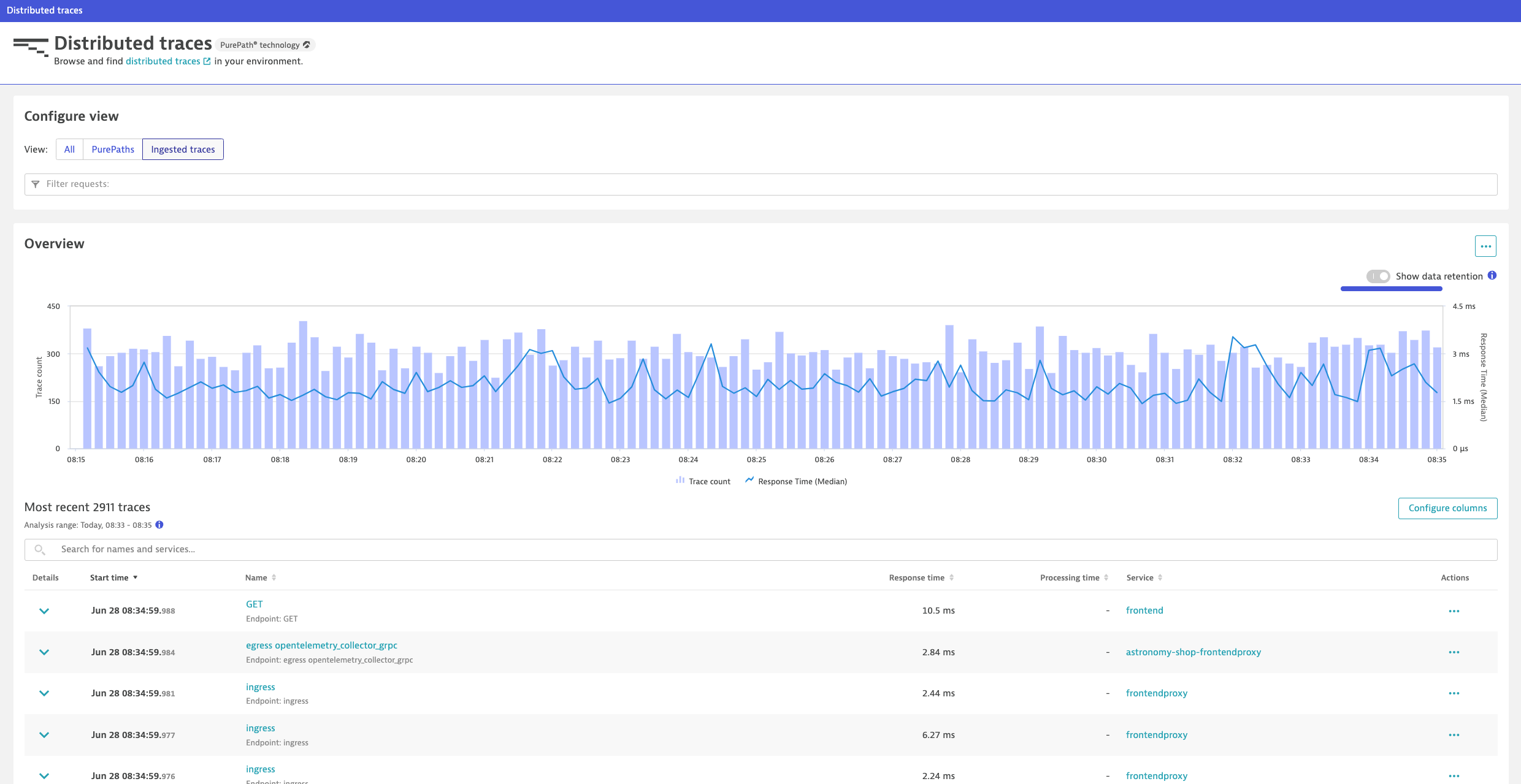This screenshot has height=784, width=1521.
Task: Click Endpoint: GET subtitle text
Action: coord(272,619)
